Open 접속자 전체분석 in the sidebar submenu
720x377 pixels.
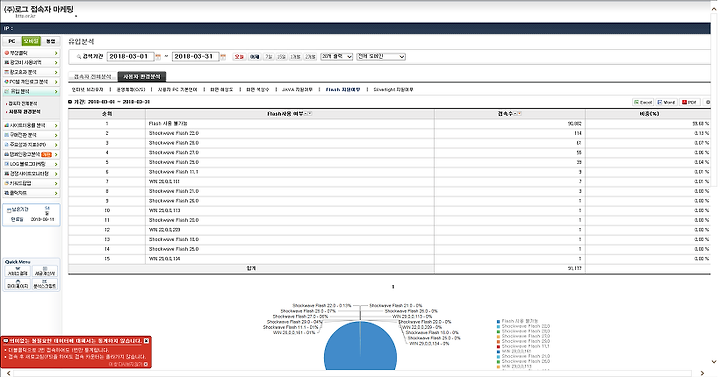point(23,104)
